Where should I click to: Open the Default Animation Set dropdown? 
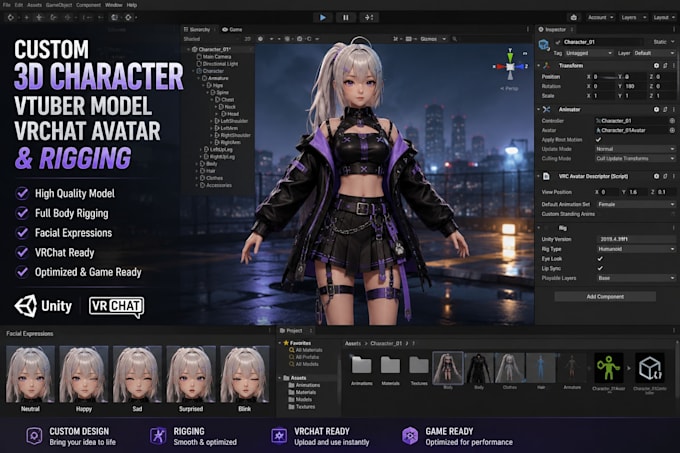pyautogui.click(x=635, y=204)
